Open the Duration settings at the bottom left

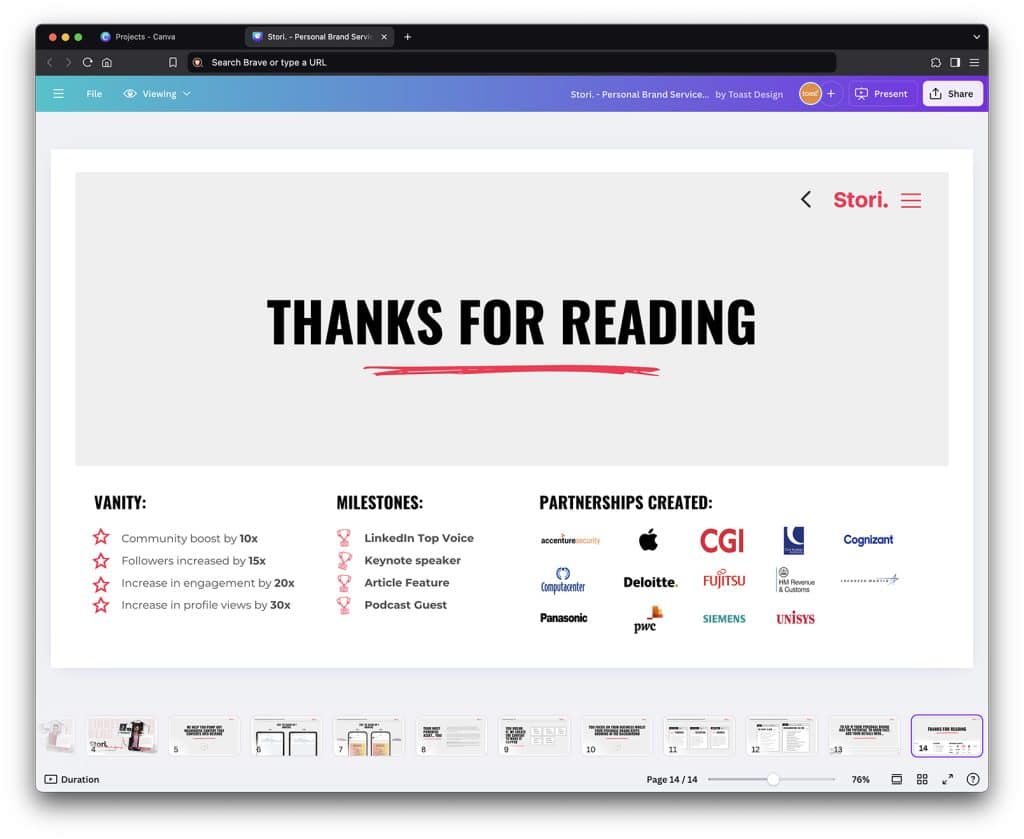tap(70, 779)
